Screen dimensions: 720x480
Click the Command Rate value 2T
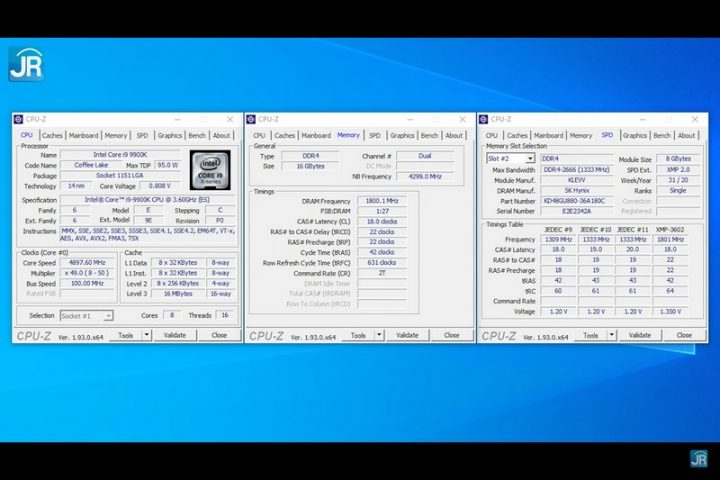tap(382, 273)
